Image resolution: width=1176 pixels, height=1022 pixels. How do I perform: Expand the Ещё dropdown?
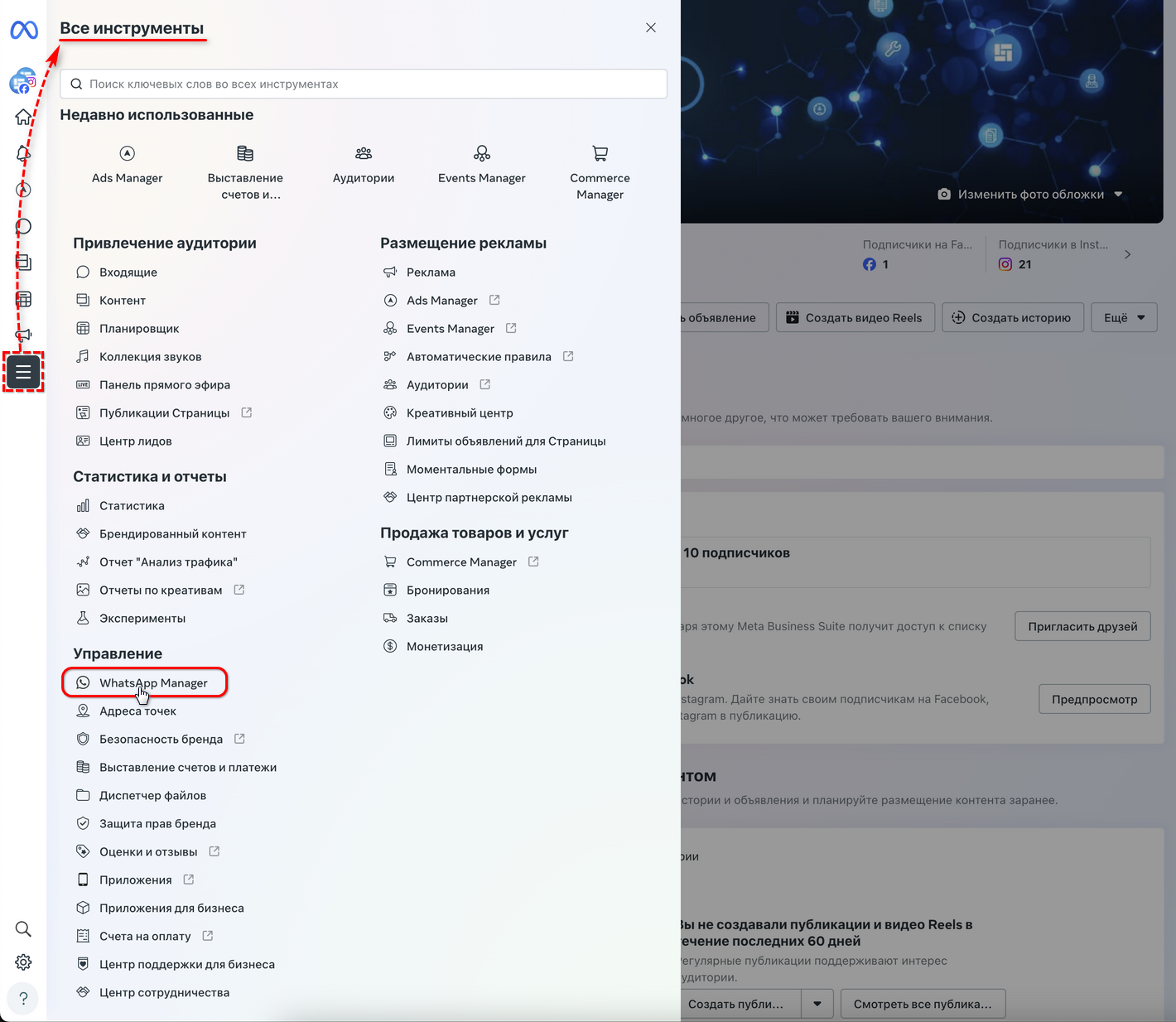click(x=1124, y=317)
